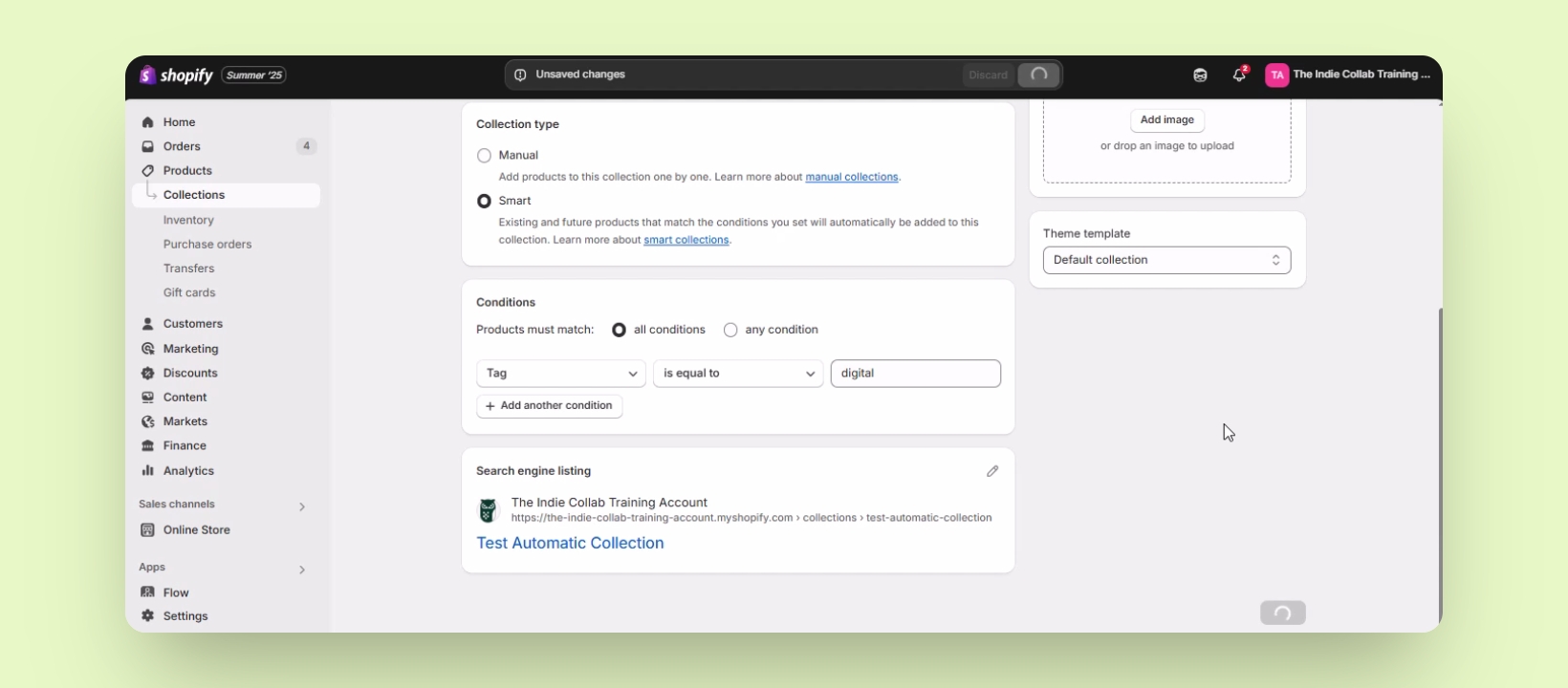Viewport: 1568px width, 688px height.
Task: Open the 'smart collections' help link
Action: pos(686,240)
